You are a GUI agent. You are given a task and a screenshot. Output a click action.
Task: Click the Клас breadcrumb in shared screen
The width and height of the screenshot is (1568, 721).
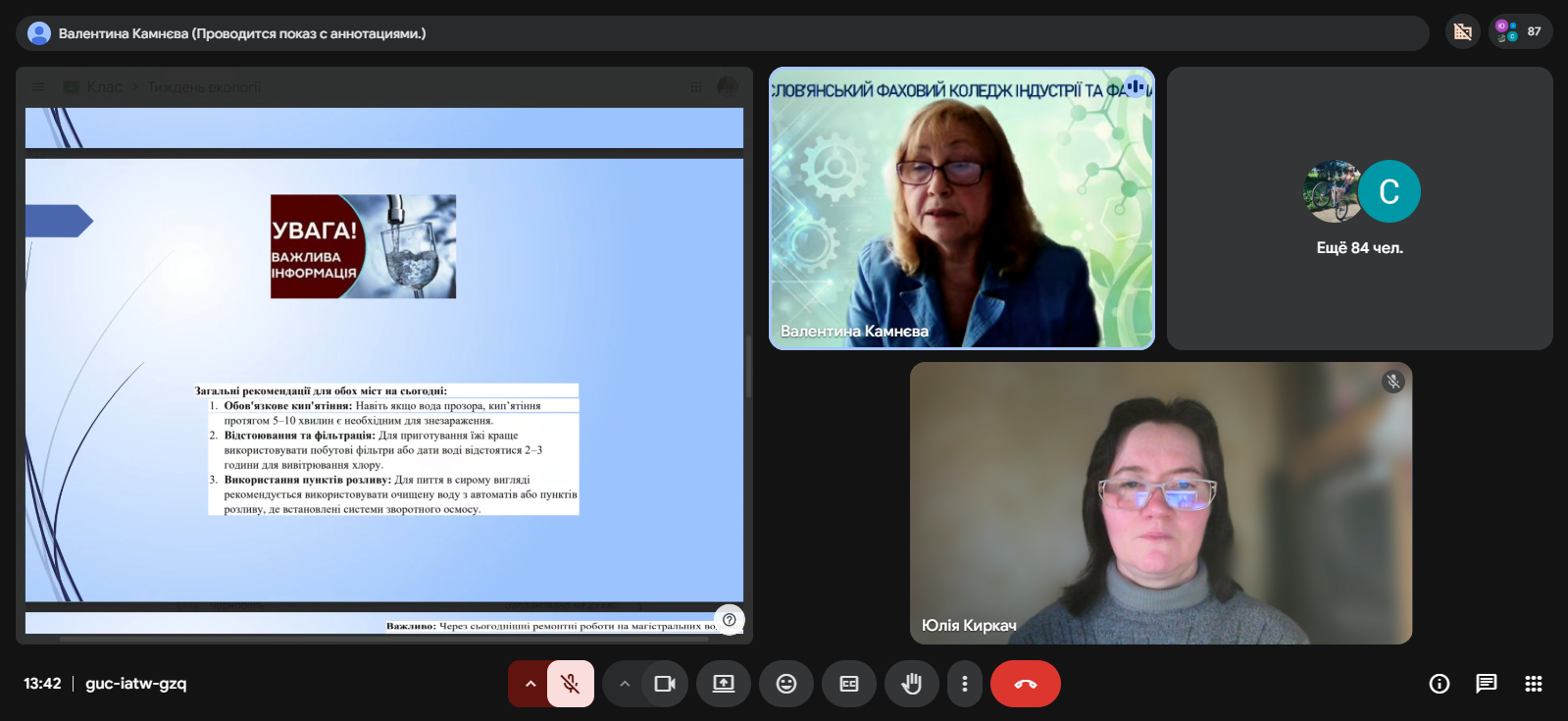104,87
